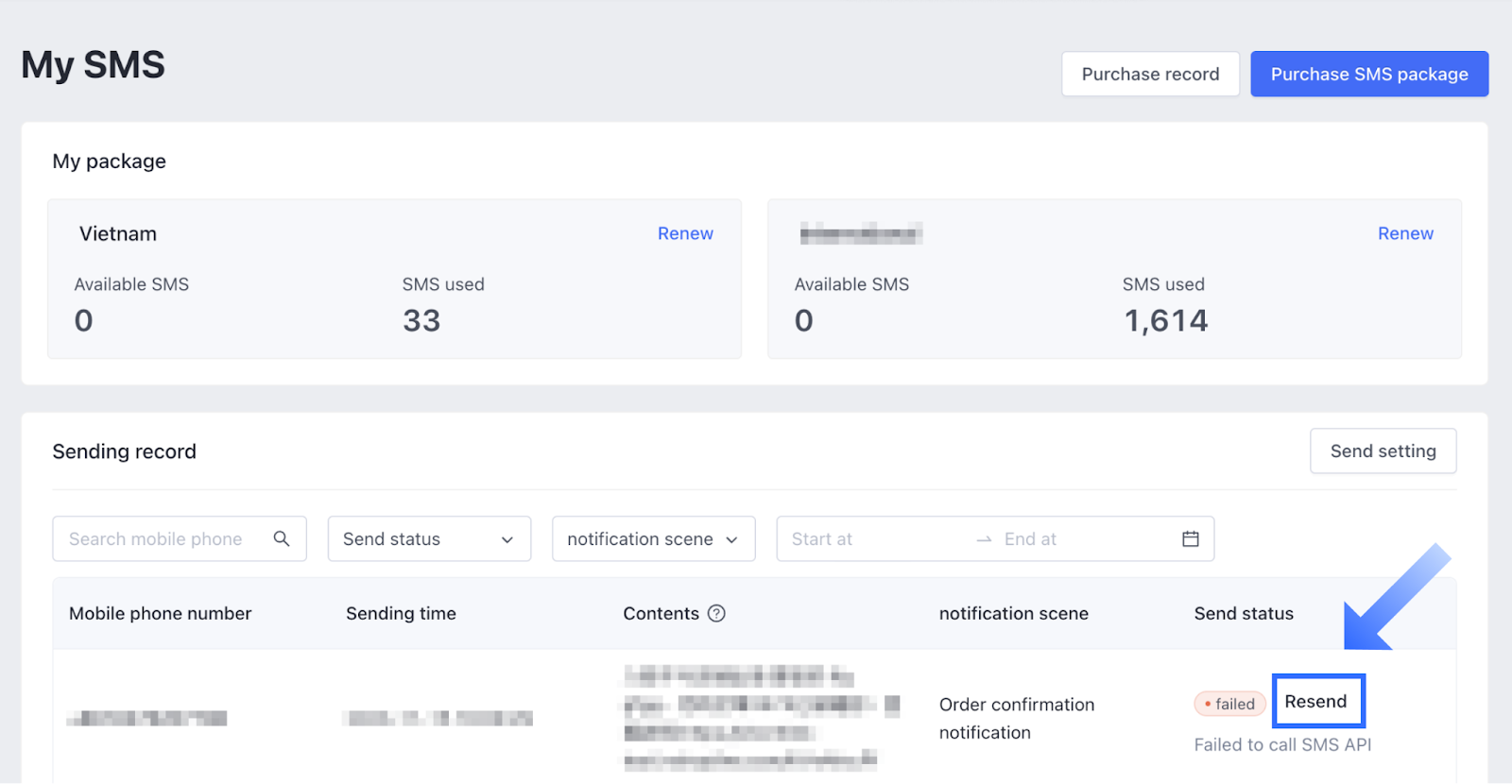
Task: Click the Mobile phone number column header
Action: click(x=160, y=614)
